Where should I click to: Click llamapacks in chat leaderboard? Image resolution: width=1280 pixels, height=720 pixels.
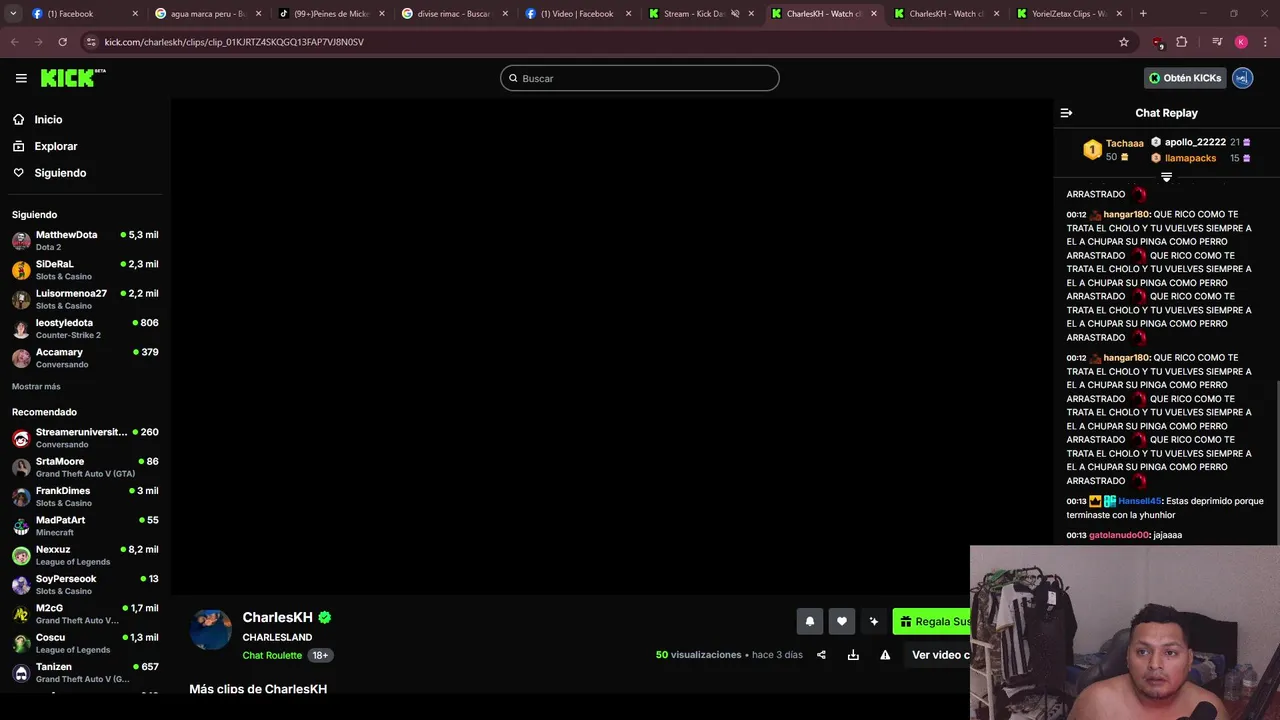coord(1190,158)
